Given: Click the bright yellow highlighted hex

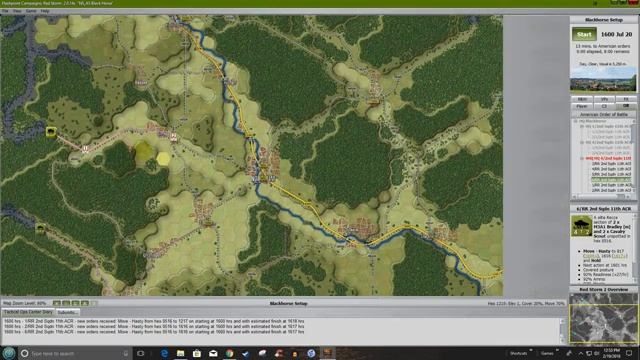Looking at the screenshot, I should coord(163,158).
